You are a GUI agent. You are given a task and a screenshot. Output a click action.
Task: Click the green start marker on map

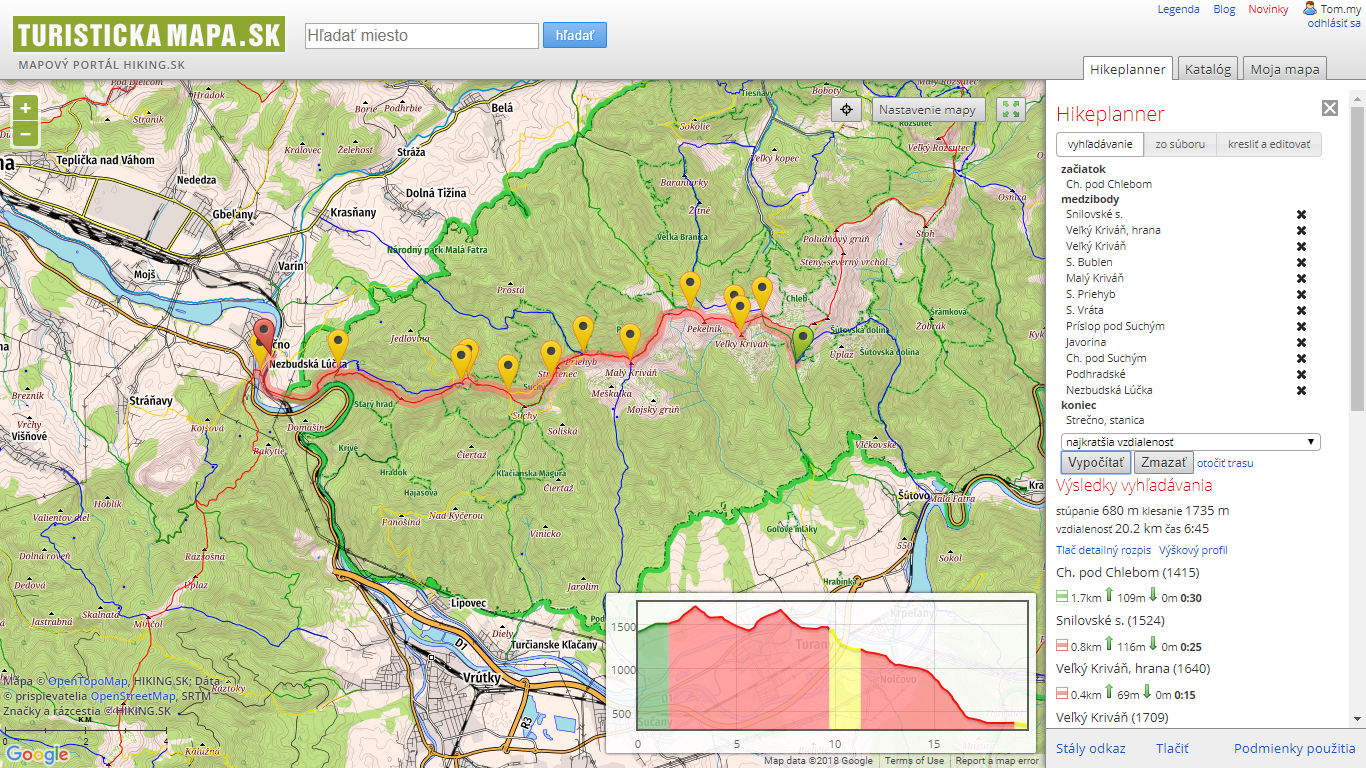coord(803,342)
